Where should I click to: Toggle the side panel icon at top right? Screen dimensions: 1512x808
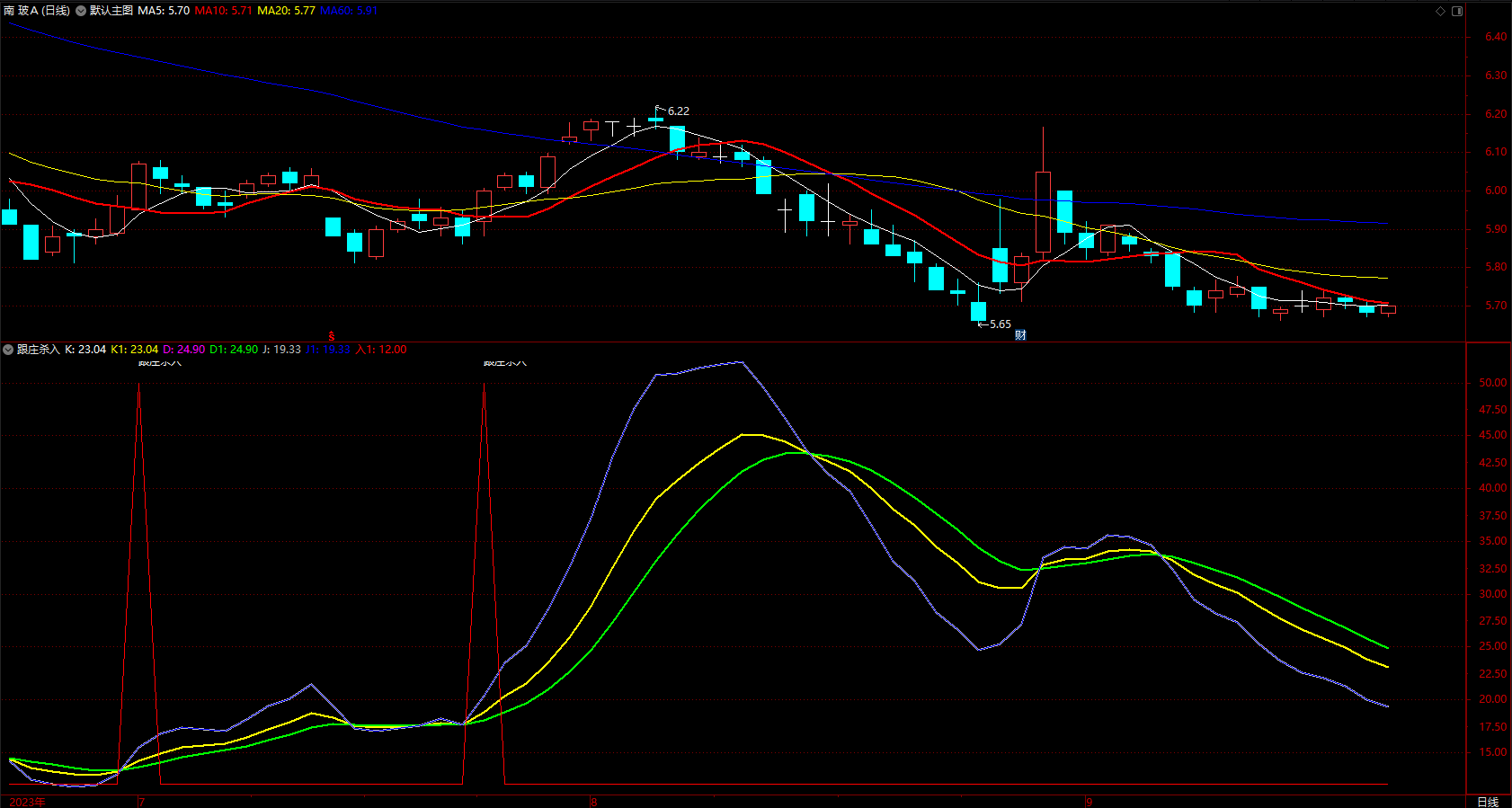pyautogui.click(x=1457, y=11)
